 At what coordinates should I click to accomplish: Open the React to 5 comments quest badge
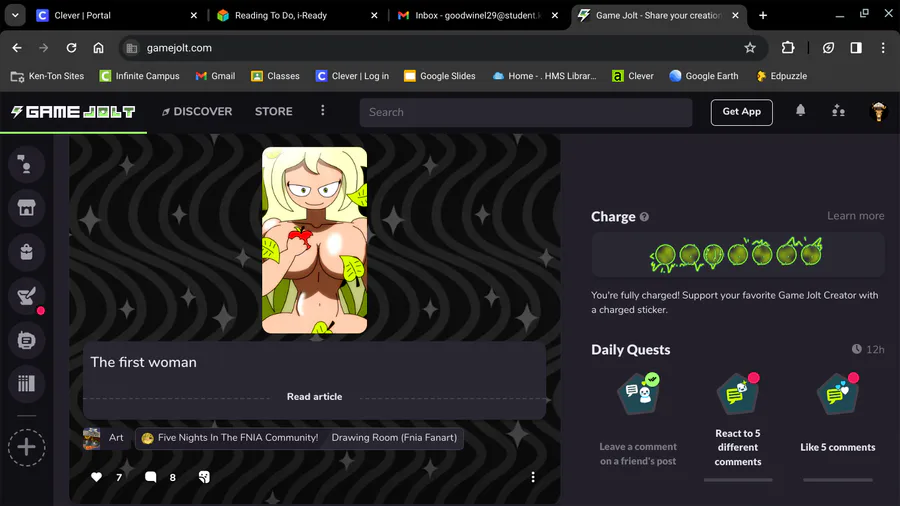pyautogui.click(x=738, y=393)
